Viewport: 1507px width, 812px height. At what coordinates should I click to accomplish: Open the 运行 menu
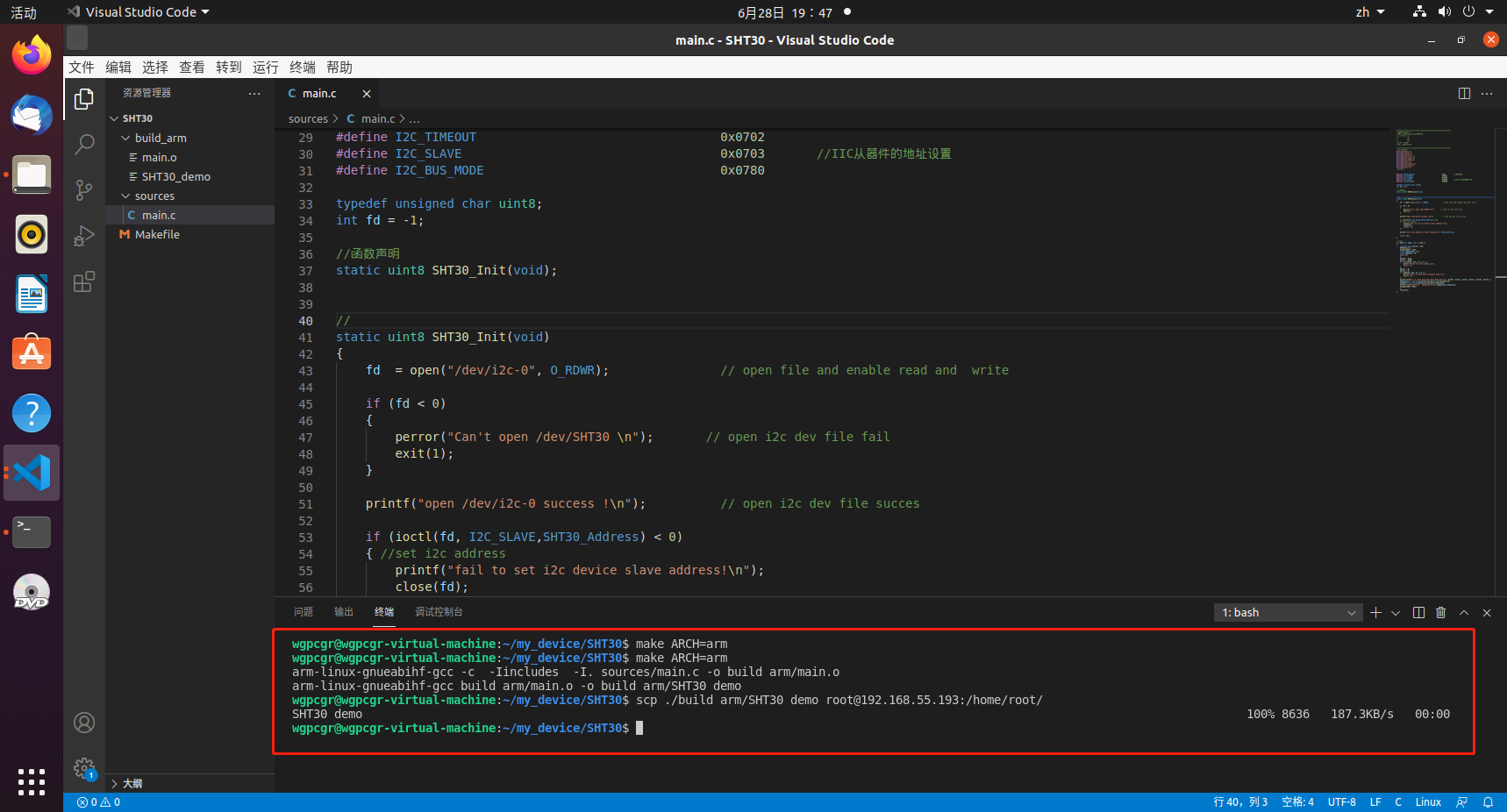click(x=266, y=68)
